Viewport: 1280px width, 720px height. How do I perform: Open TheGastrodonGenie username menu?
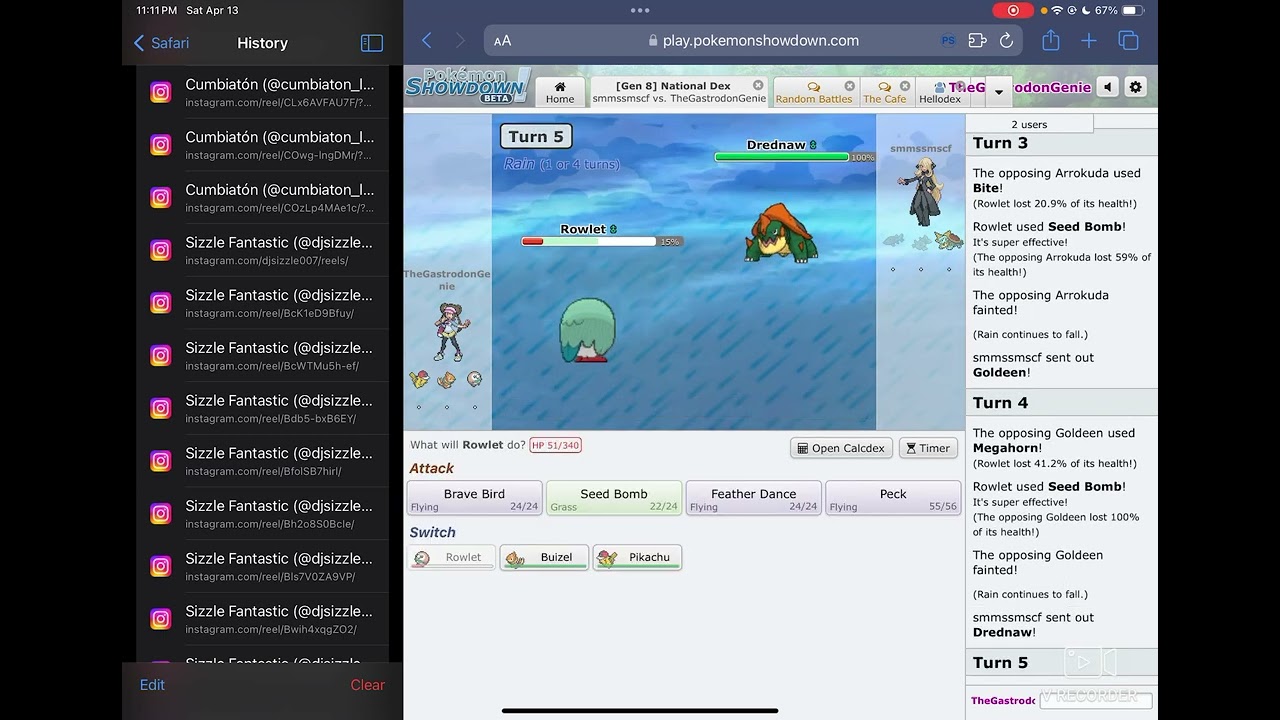[1020, 87]
